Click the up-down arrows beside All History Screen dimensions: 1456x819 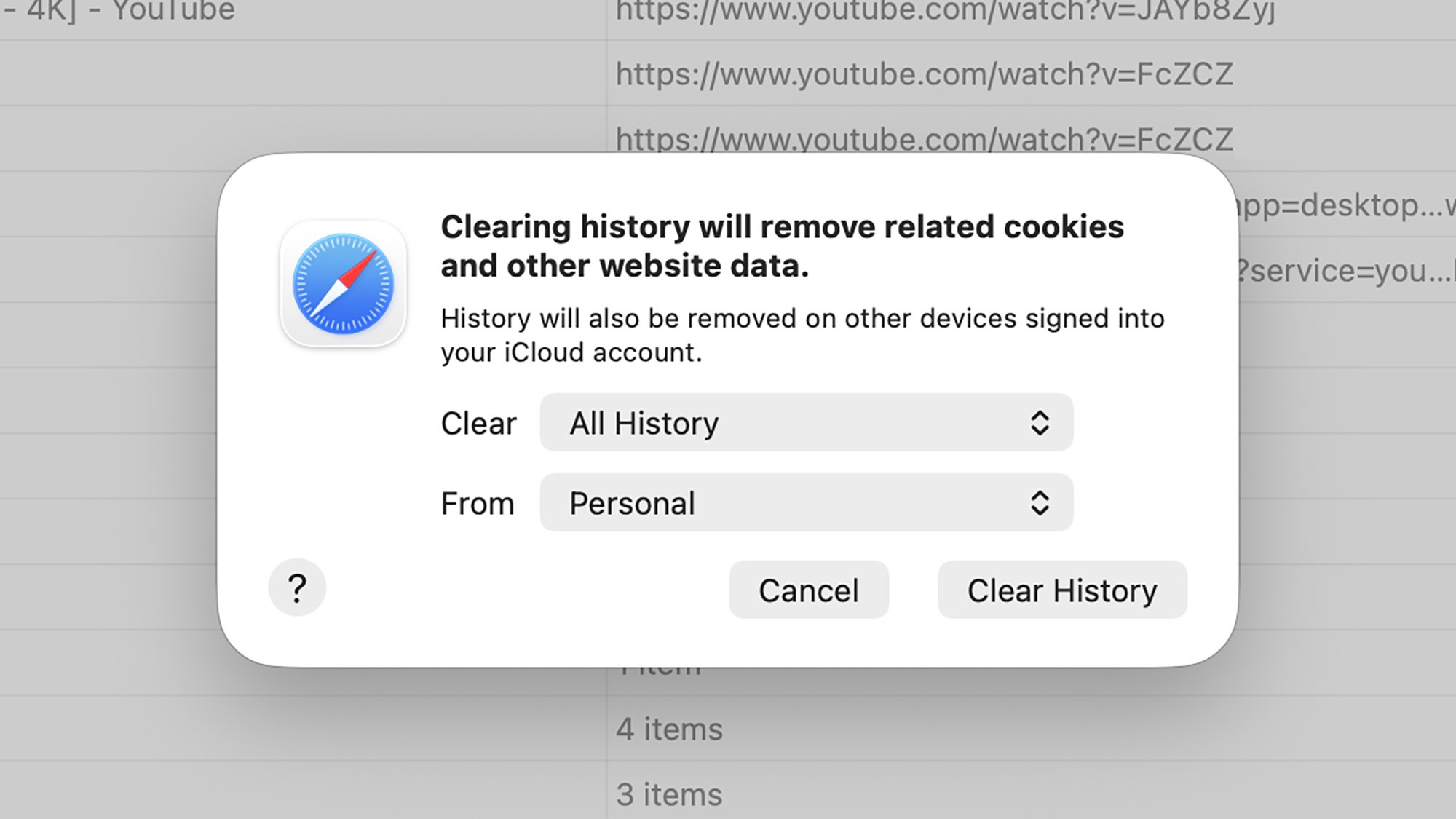tap(1040, 423)
